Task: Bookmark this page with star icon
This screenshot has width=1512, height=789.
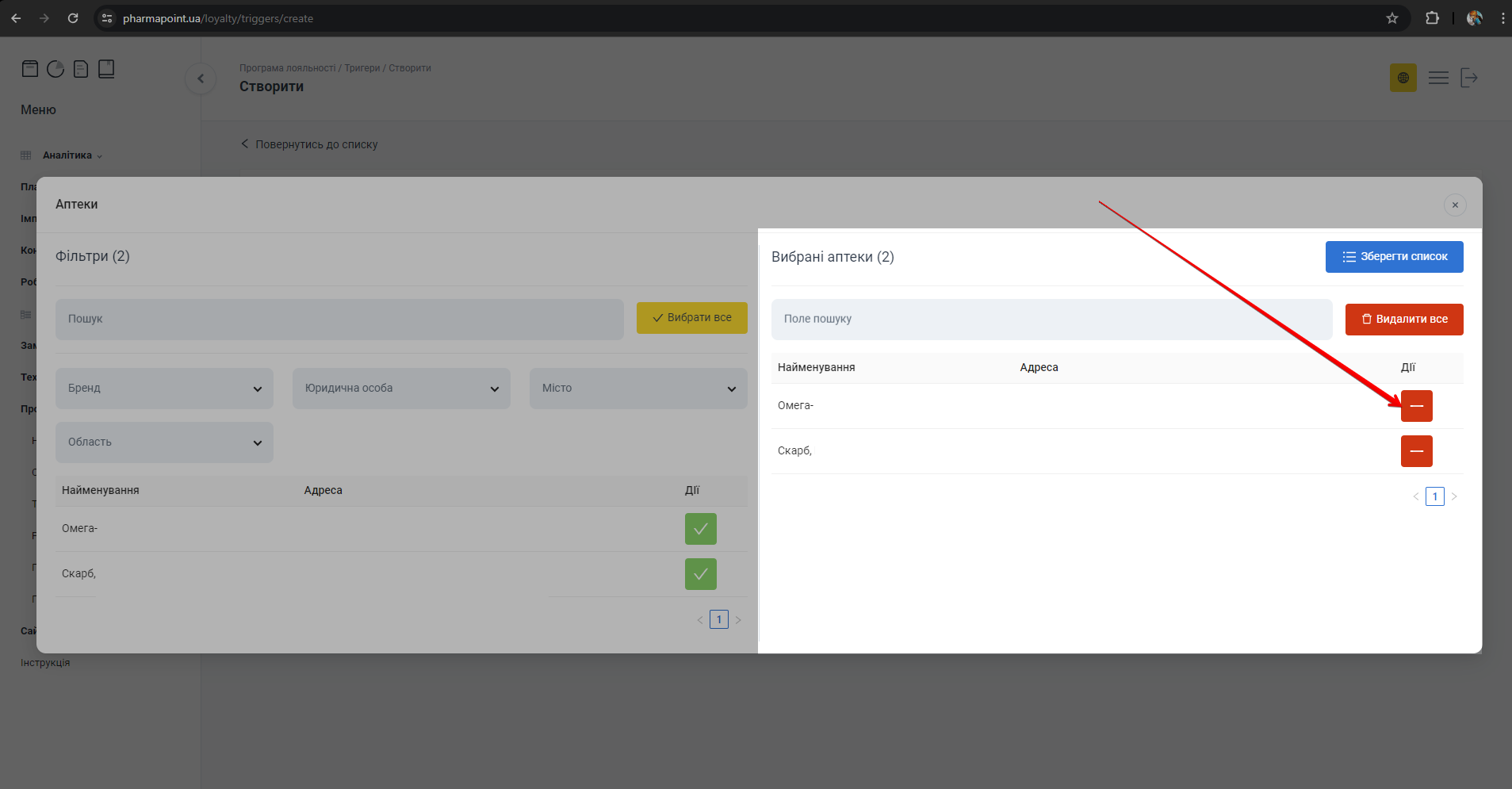Action: point(1392,18)
